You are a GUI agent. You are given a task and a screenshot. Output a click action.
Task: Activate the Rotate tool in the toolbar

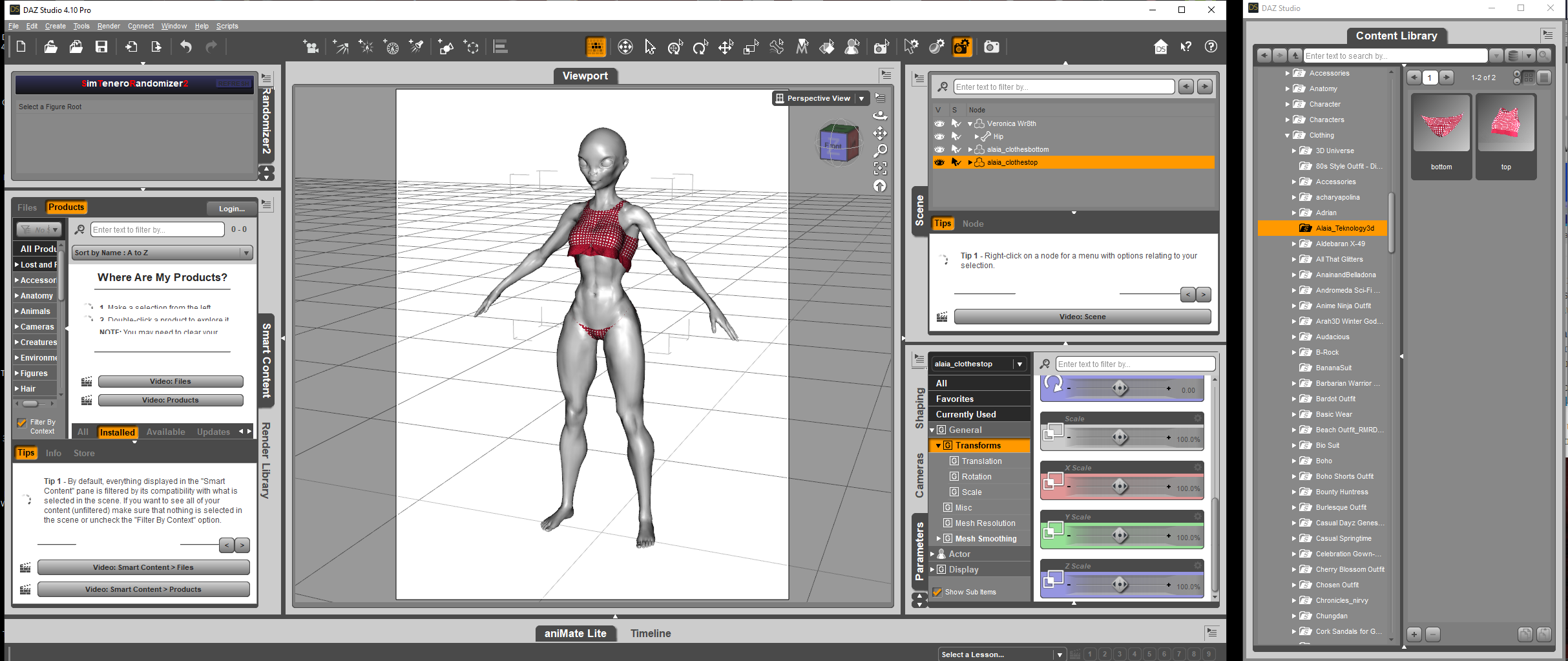point(700,47)
